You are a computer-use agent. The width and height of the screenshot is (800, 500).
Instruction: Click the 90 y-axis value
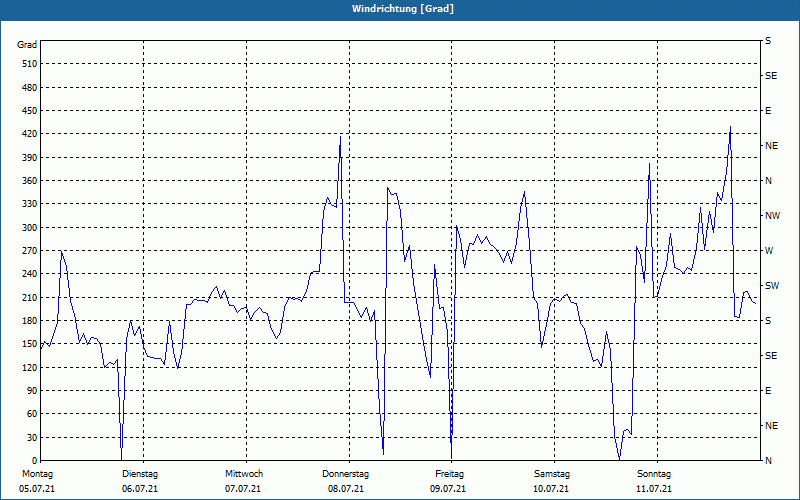pos(32,391)
